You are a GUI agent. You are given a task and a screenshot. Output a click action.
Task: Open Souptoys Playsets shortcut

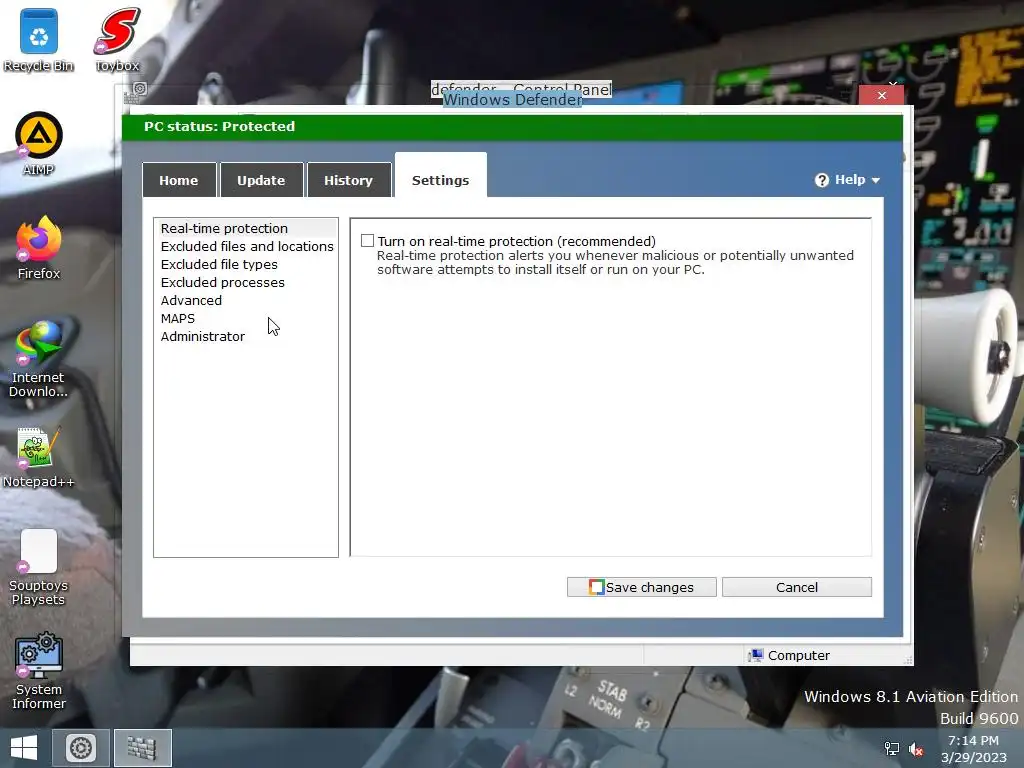[x=39, y=567]
